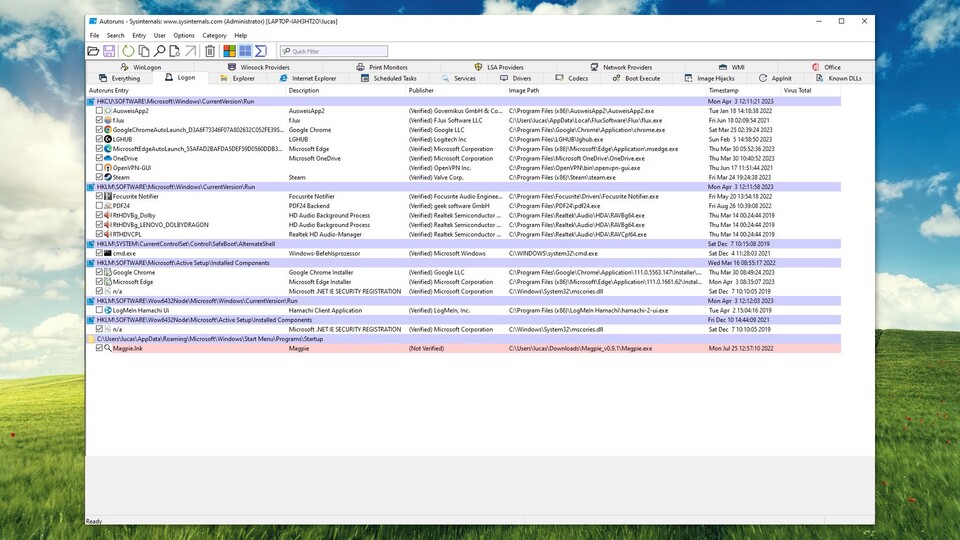Uncheck the cmd.exe entry checkbox

(x=99, y=253)
